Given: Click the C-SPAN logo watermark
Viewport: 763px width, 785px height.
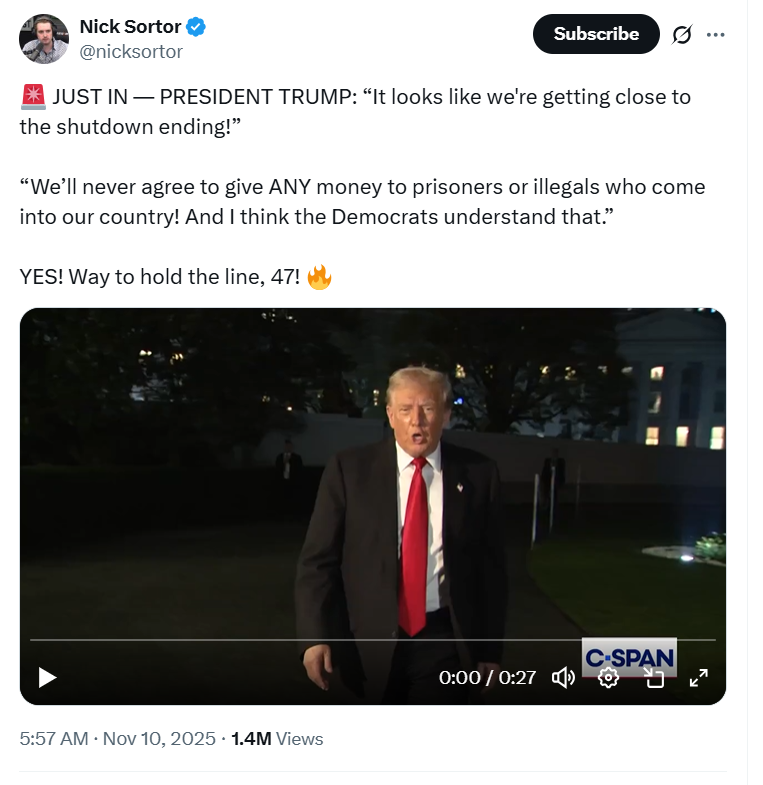Looking at the screenshot, I should click(x=629, y=657).
